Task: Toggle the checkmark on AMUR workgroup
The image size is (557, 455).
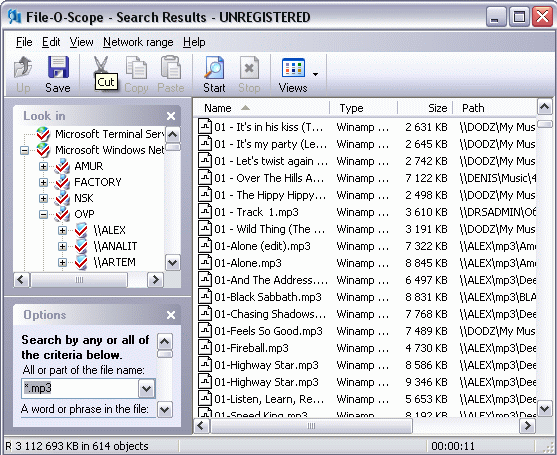Action: (x=62, y=166)
